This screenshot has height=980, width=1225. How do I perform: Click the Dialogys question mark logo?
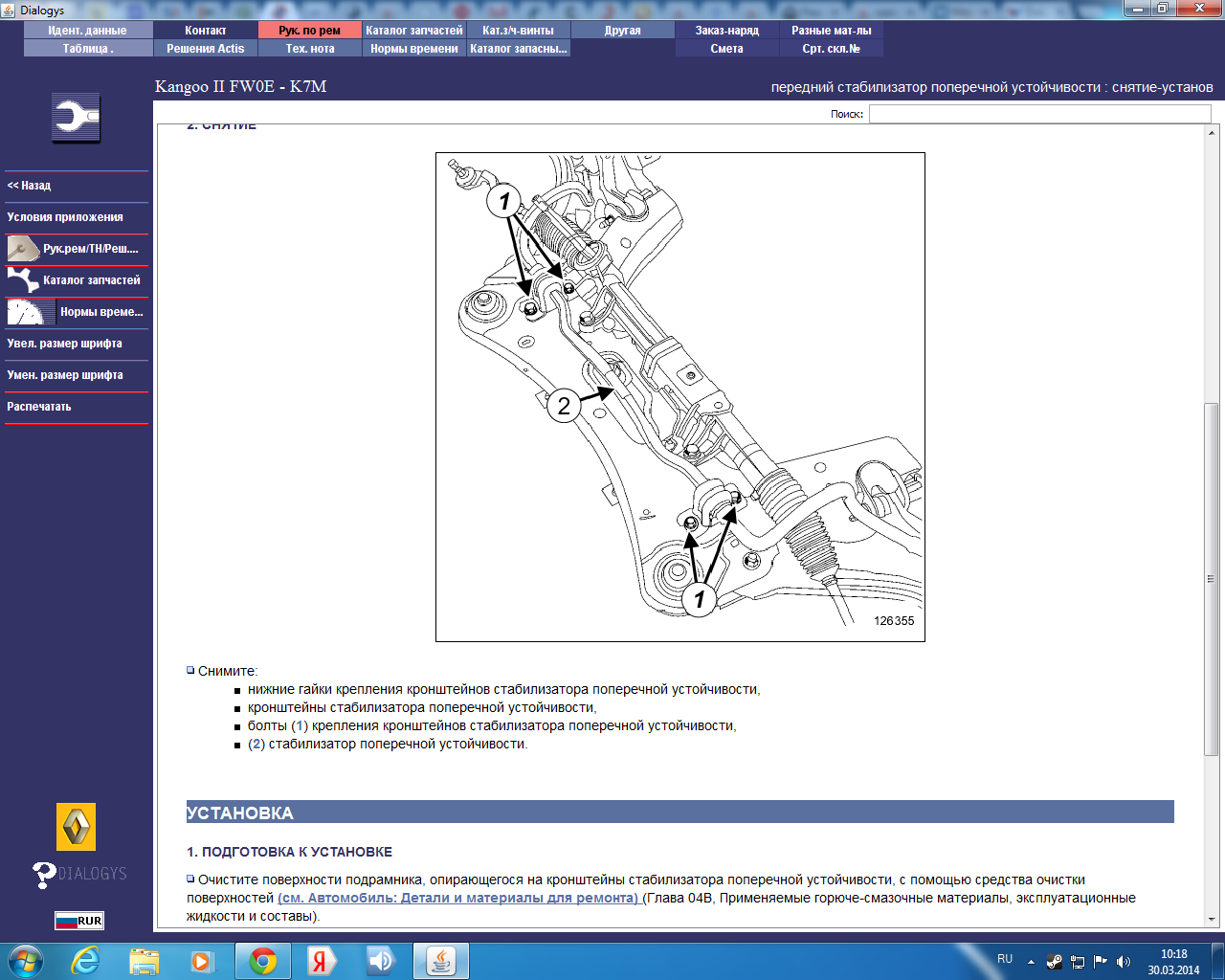click(78, 874)
